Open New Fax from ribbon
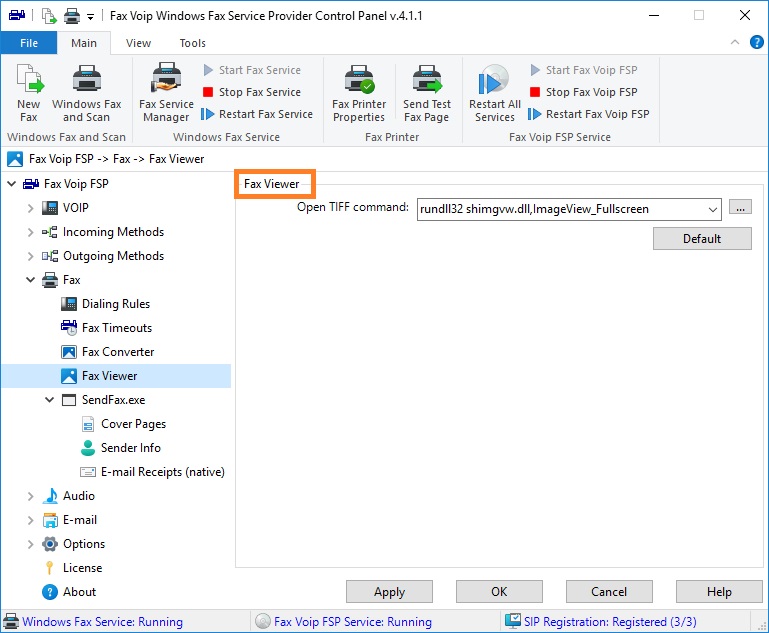The height and width of the screenshot is (633, 769). point(28,93)
